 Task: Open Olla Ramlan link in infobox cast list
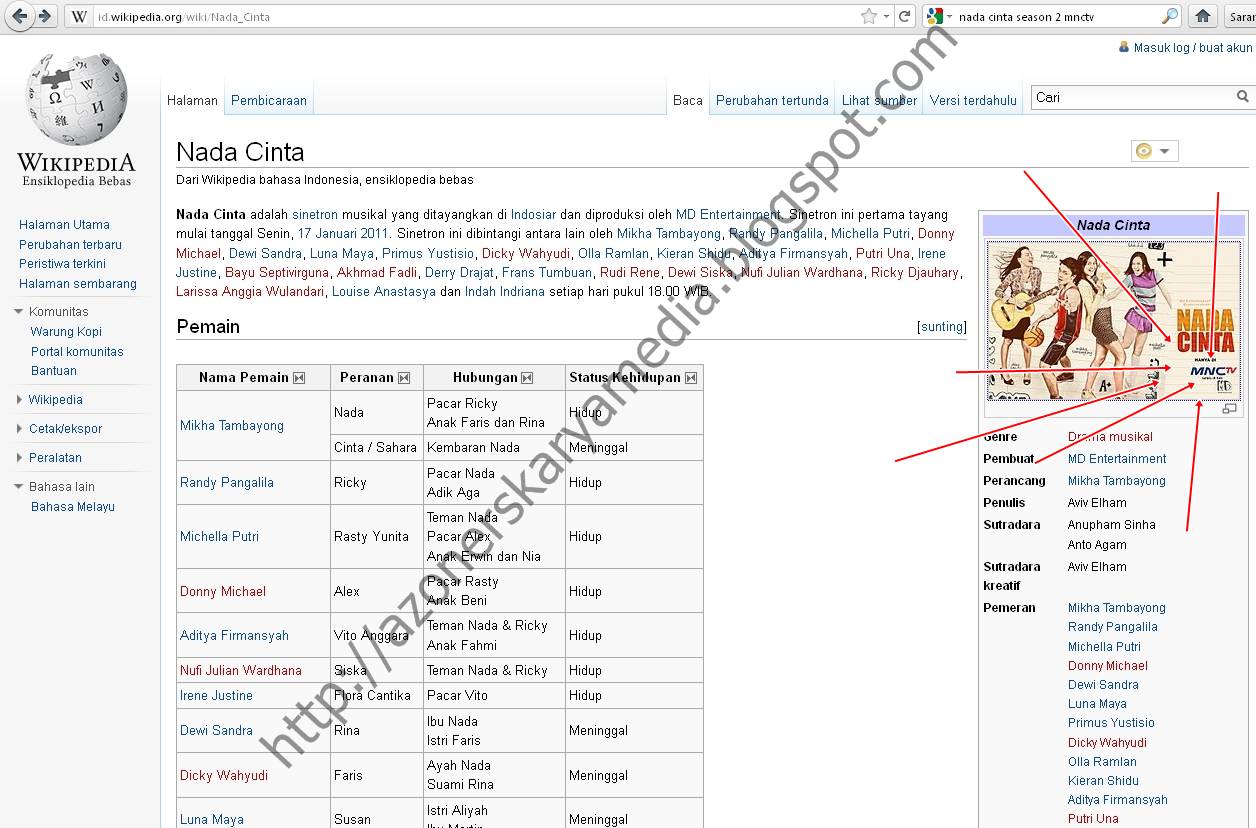[x=1102, y=762]
